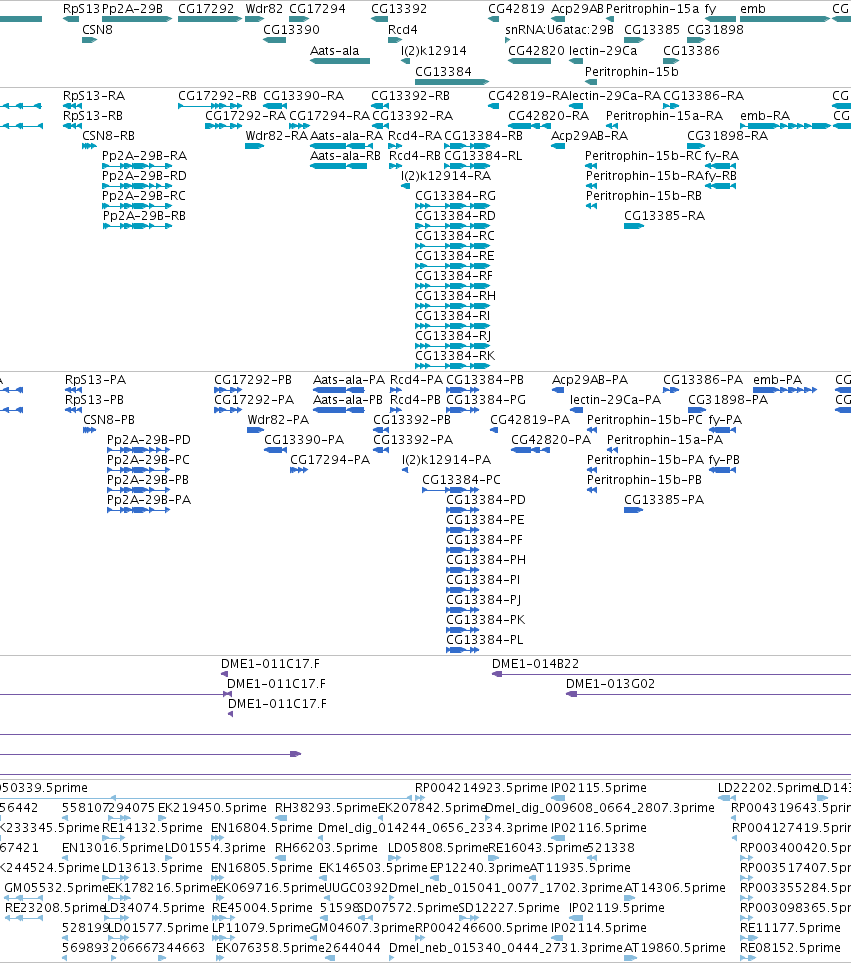Click EST RE14132.5prime
This screenshot has width=851, height=963.
152,827
